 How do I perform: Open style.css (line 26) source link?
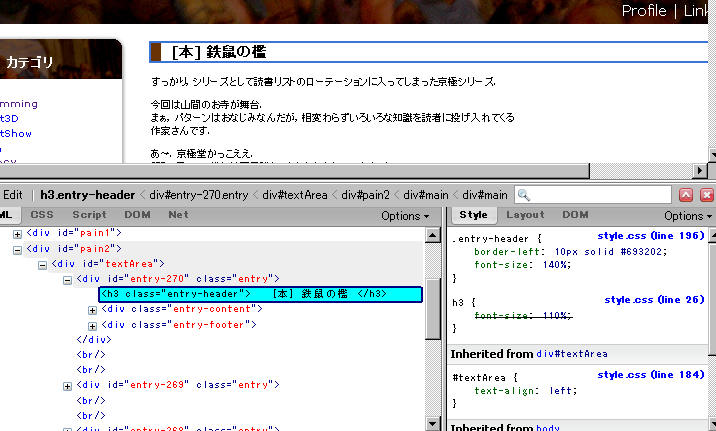pyautogui.click(x=654, y=300)
